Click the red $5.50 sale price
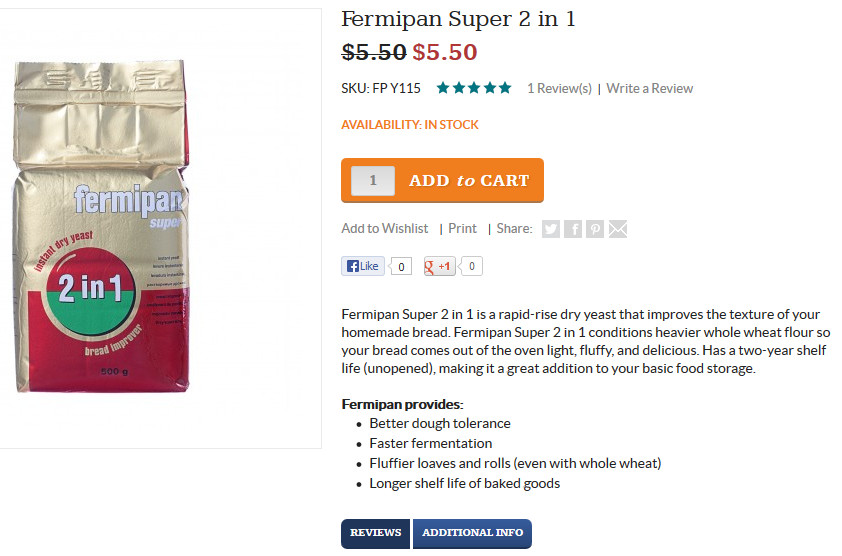 (445, 53)
